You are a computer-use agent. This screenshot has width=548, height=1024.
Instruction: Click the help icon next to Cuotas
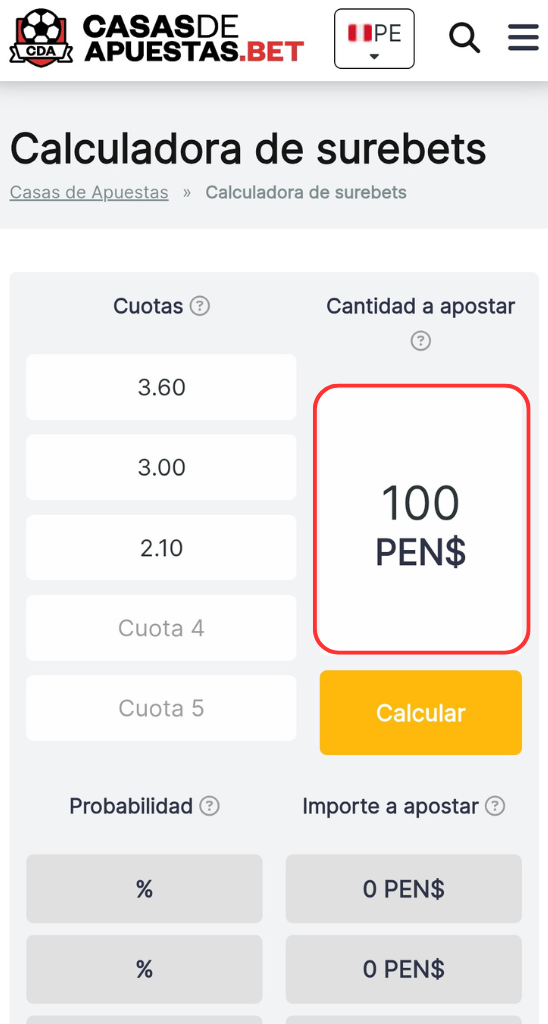point(199,306)
